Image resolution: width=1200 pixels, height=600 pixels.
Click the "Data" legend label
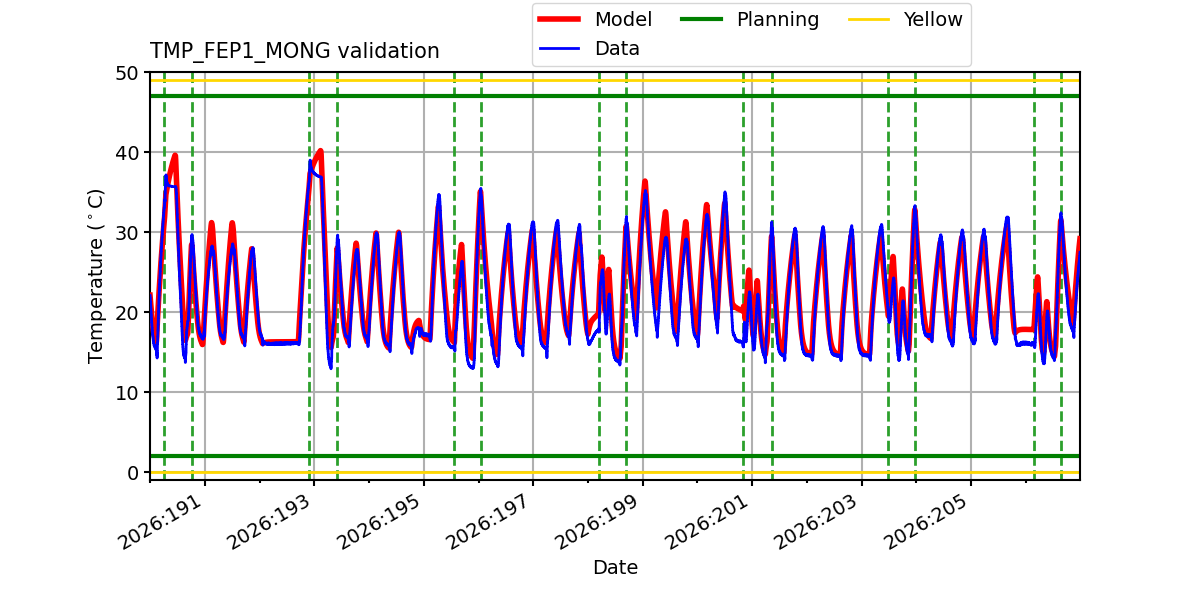tap(617, 48)
